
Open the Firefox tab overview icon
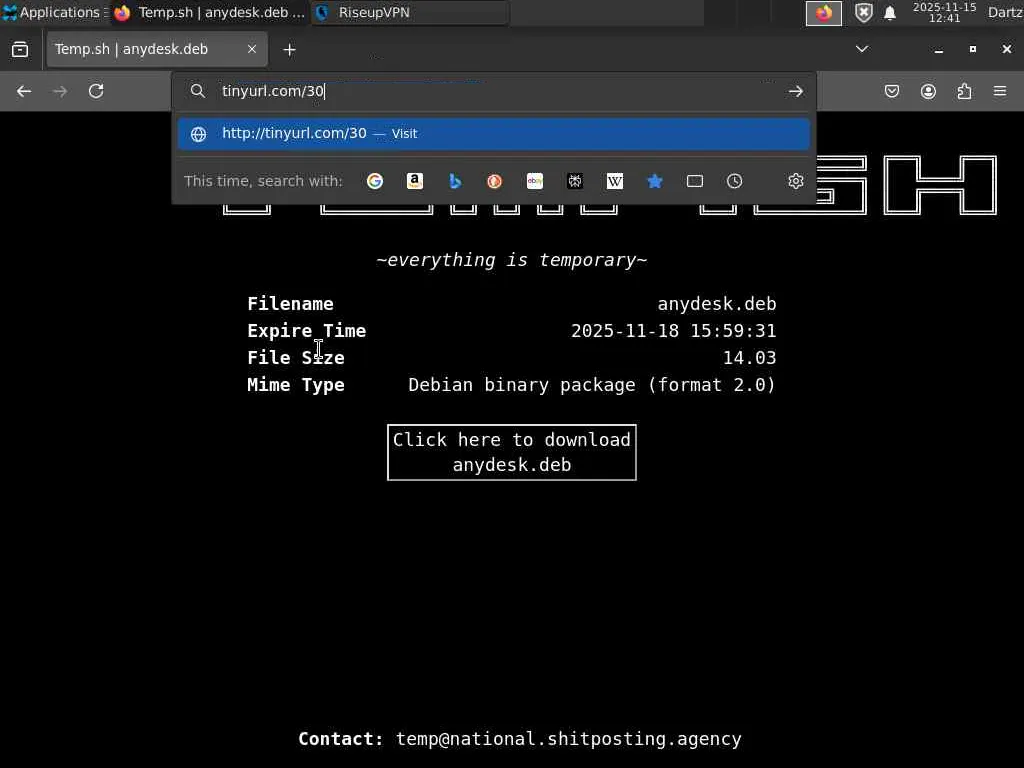(x=20, y=50)
